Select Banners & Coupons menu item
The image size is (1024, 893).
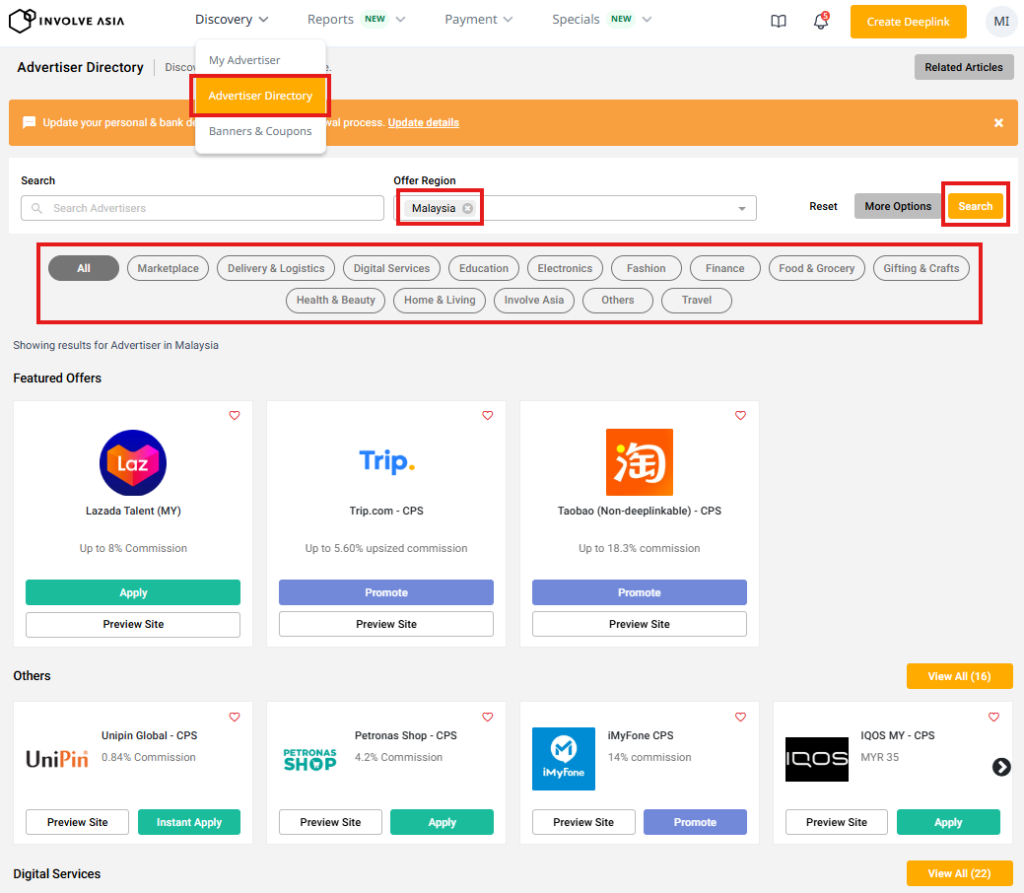[260, 131]
